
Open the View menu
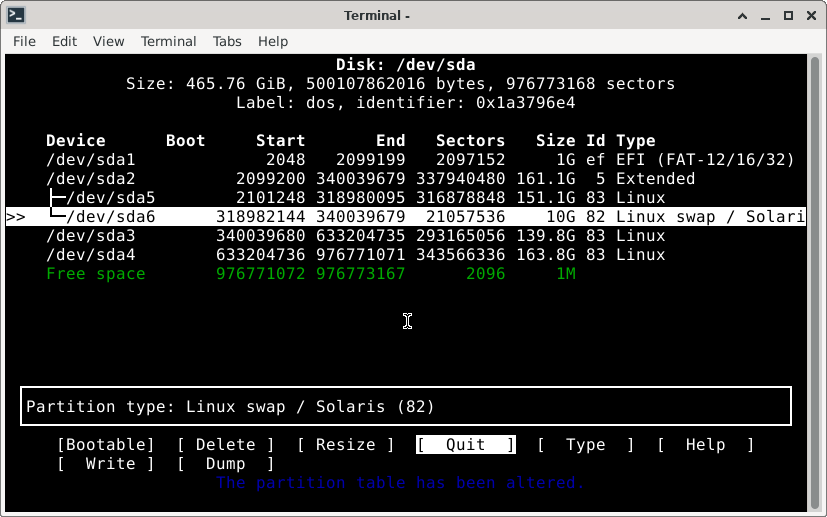click(108, 41)
